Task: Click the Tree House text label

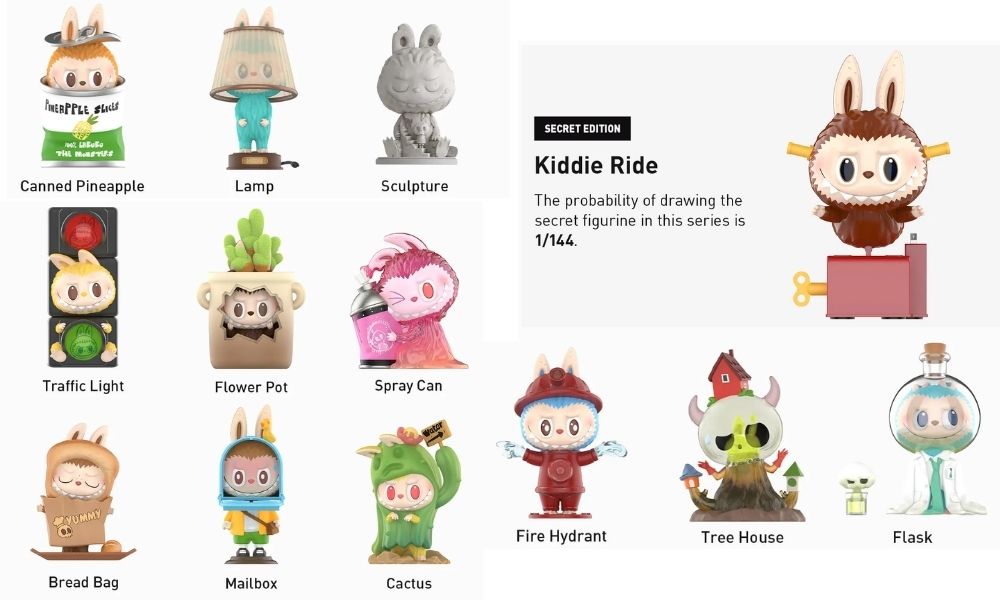Action: tap(742, 538)
